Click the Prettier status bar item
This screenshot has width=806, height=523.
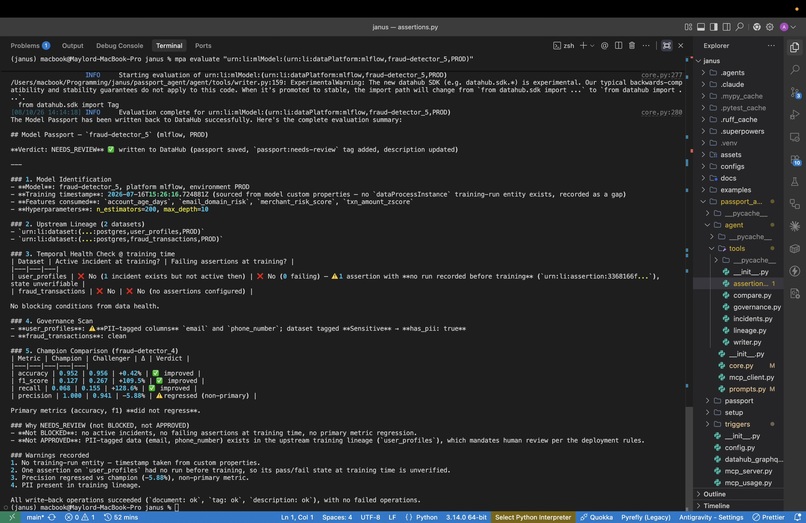768,517
